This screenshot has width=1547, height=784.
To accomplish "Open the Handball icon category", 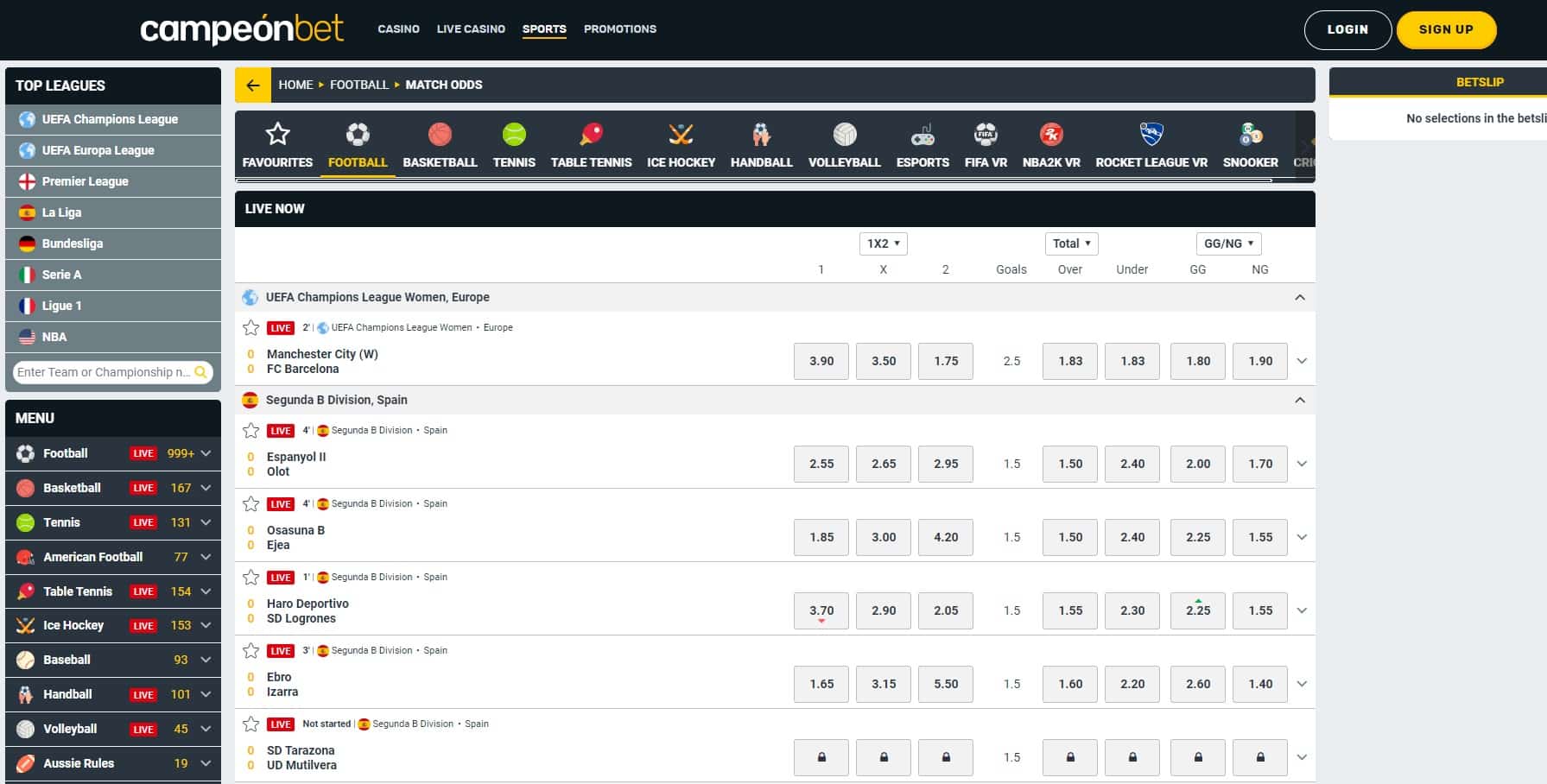I will pos(761,134).
